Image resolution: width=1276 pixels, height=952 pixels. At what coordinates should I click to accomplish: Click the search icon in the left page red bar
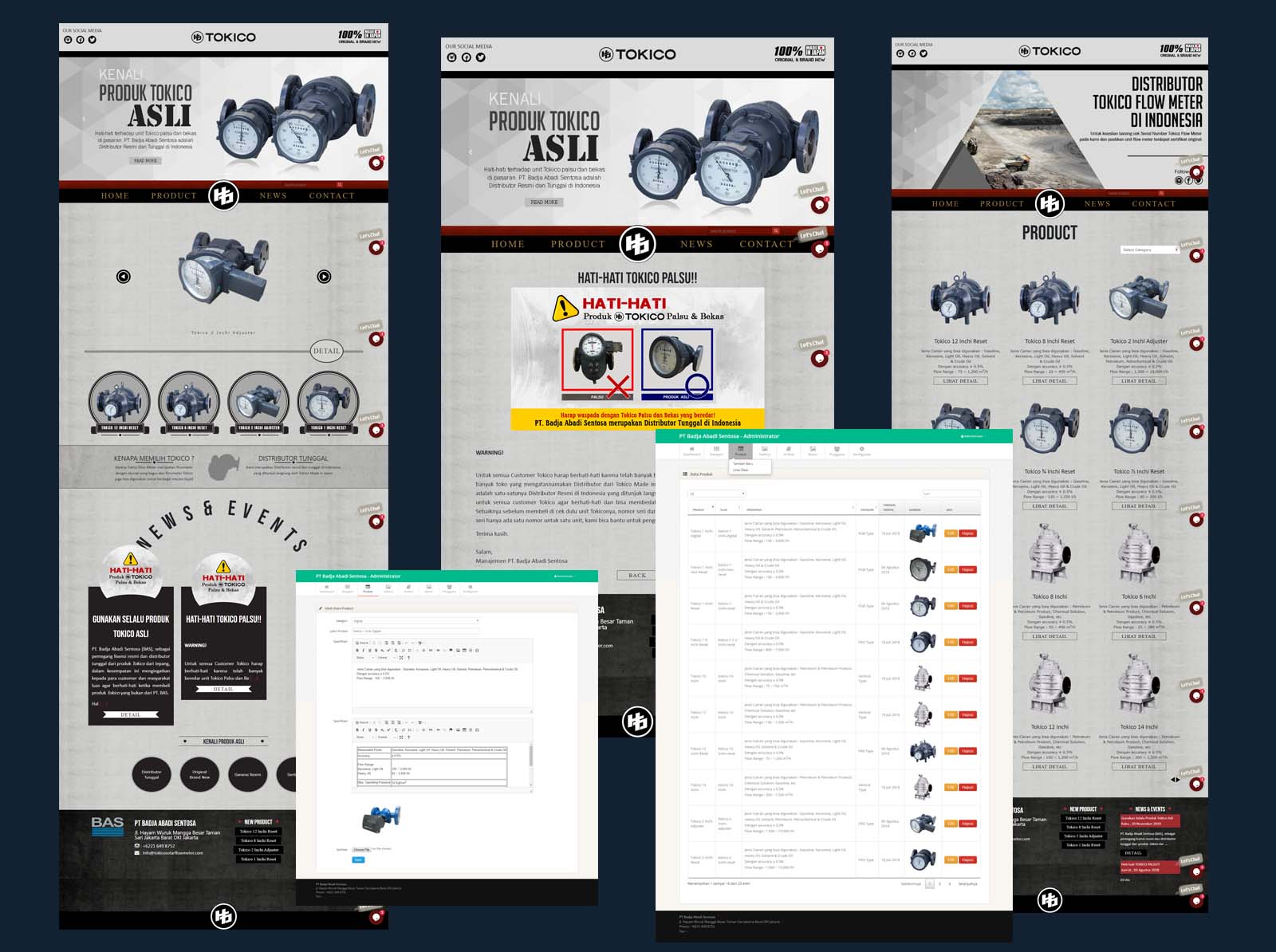[339, 184]
